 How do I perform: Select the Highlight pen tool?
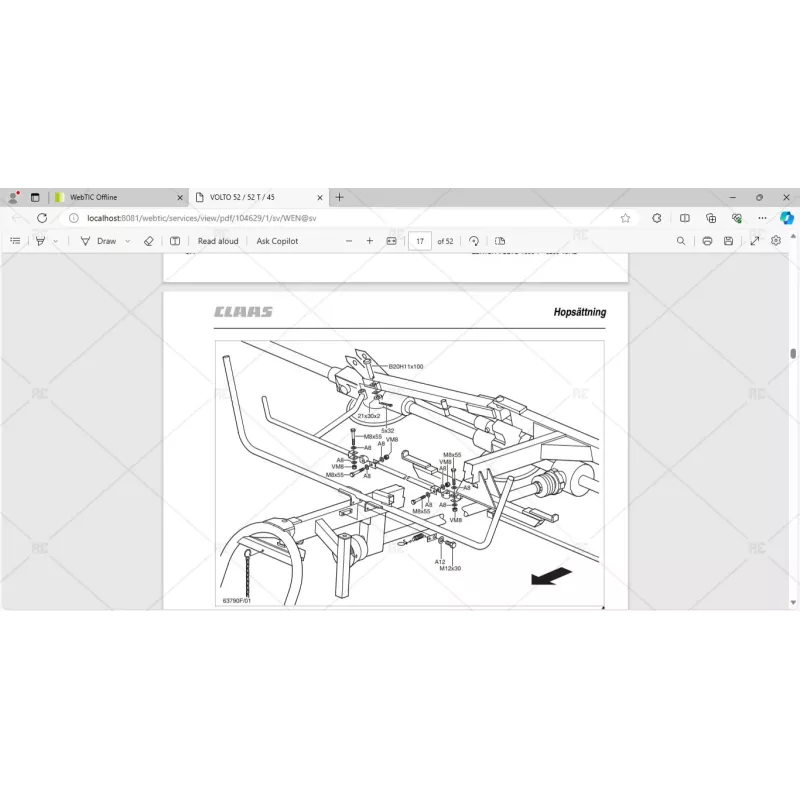click(39, 241)
